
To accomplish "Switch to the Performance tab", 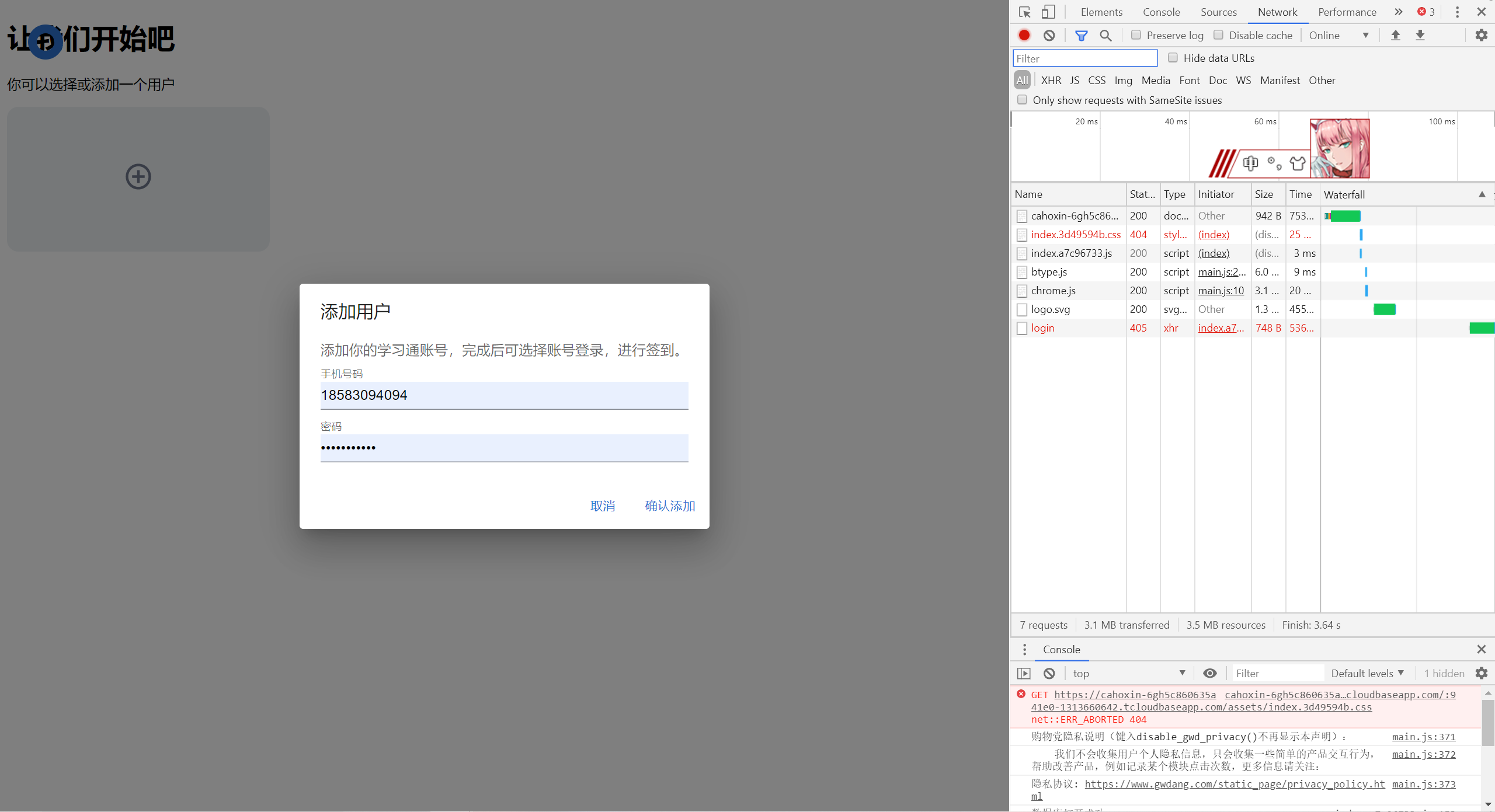I will click(1347, 12).
